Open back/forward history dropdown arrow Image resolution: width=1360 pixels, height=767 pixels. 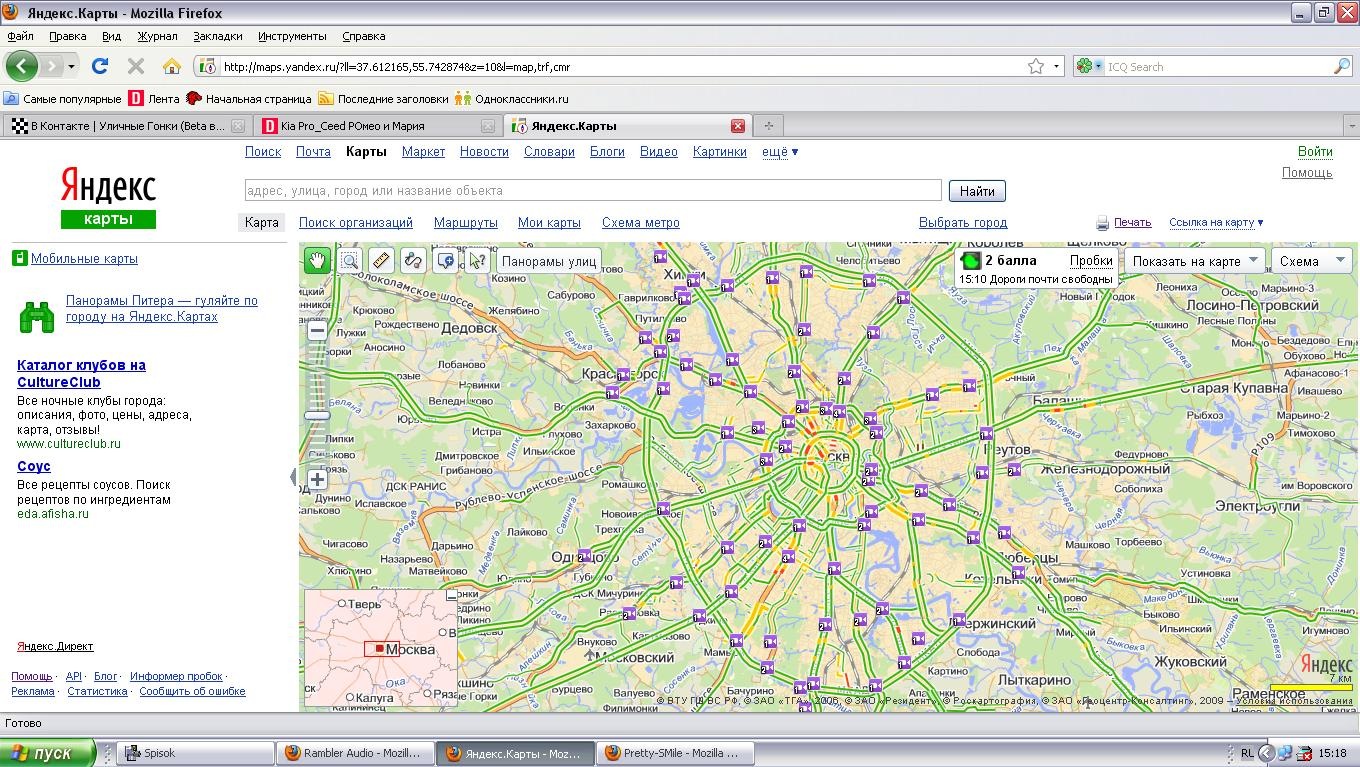pyautogui.click(x=71, y=67)
